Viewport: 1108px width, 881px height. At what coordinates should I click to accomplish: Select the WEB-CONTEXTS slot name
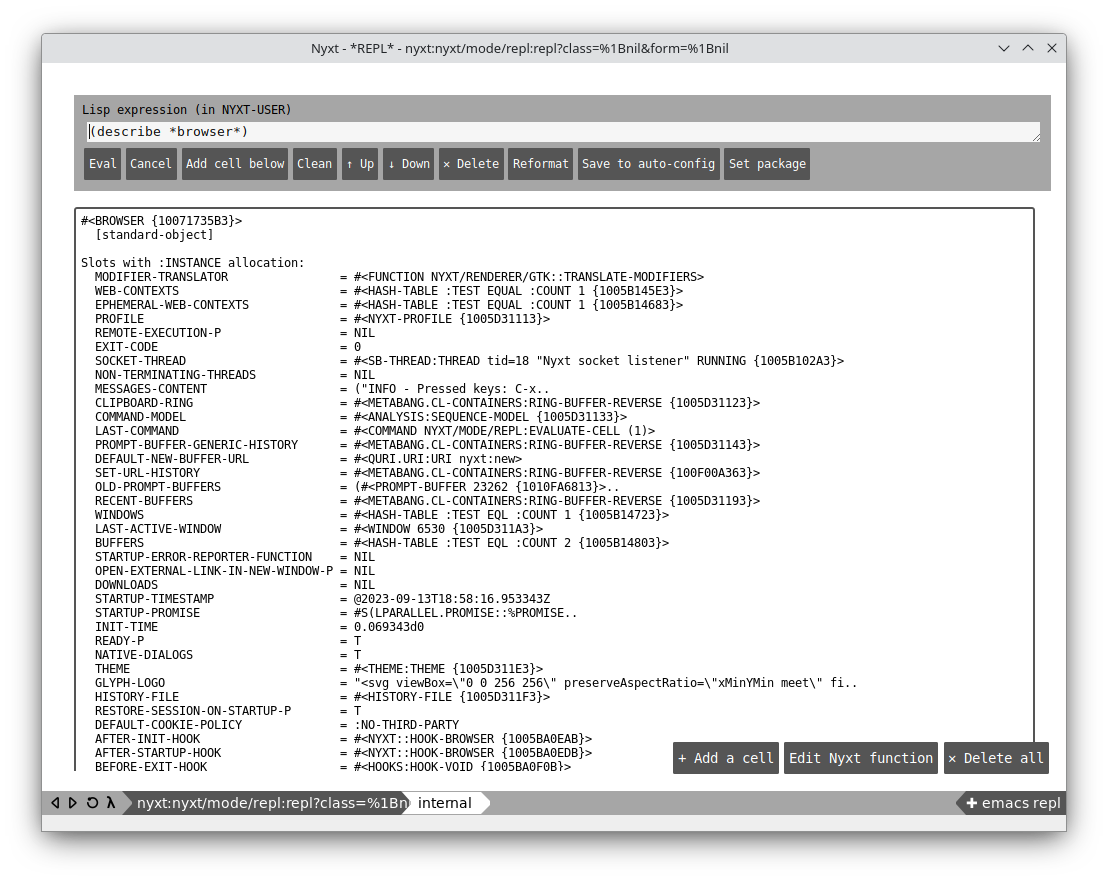tap(137, 291)
